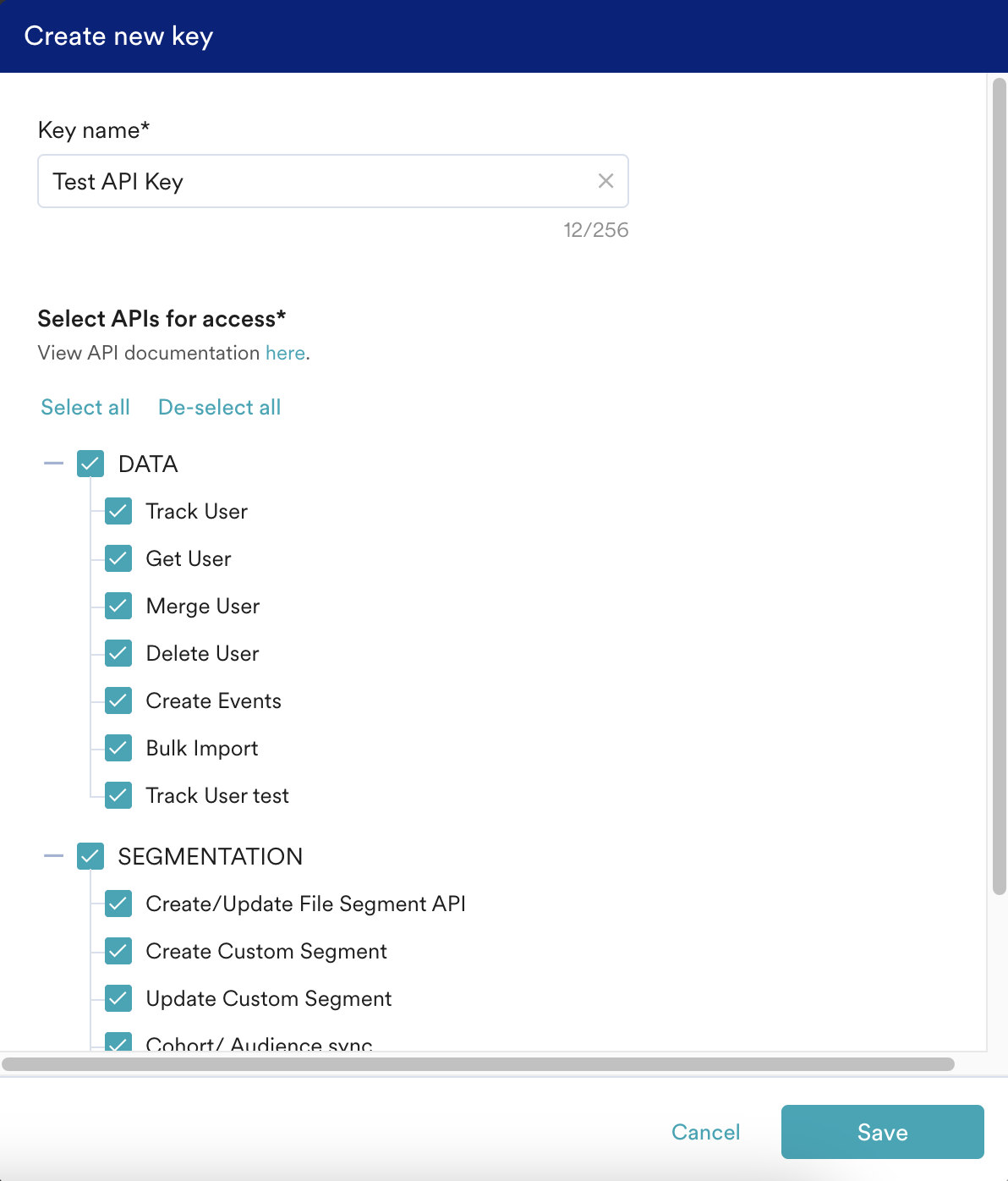Toggle the Track User checkbox
Screen dimensions: 1008x1181
(118, 511)
